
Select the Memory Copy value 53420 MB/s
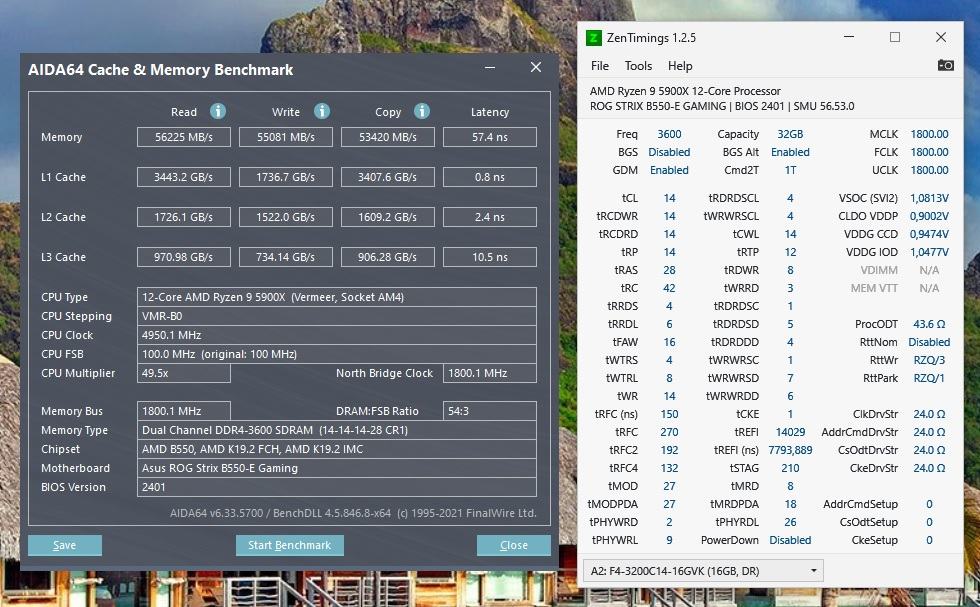click(x=388, y=137)
